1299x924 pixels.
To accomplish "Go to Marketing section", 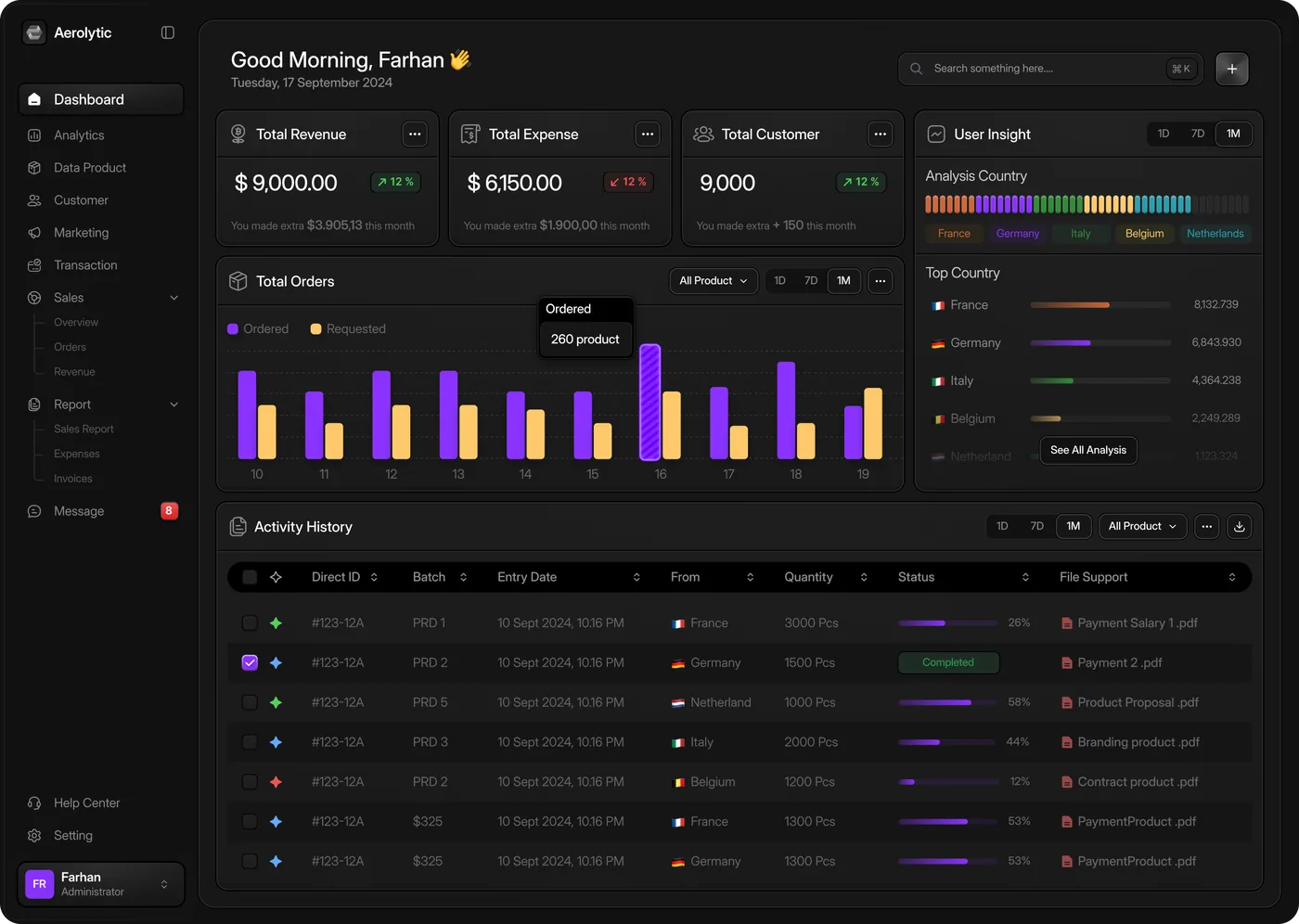I will [x=81, y=233].
